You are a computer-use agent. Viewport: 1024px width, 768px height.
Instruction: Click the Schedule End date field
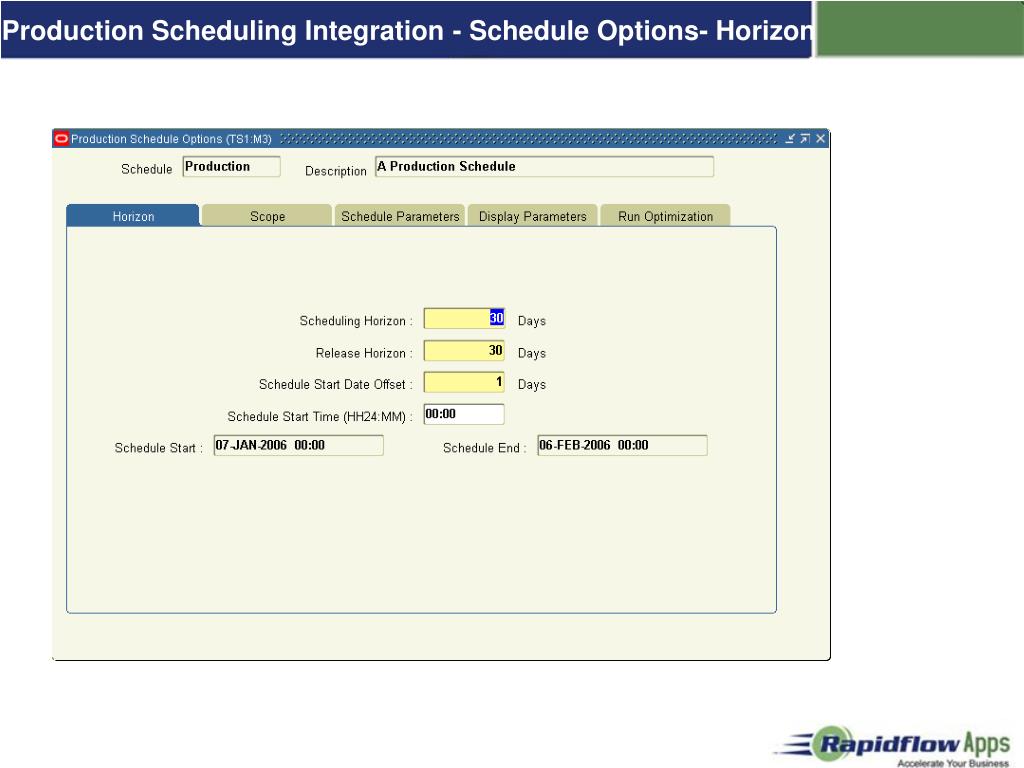pos(622,445)
